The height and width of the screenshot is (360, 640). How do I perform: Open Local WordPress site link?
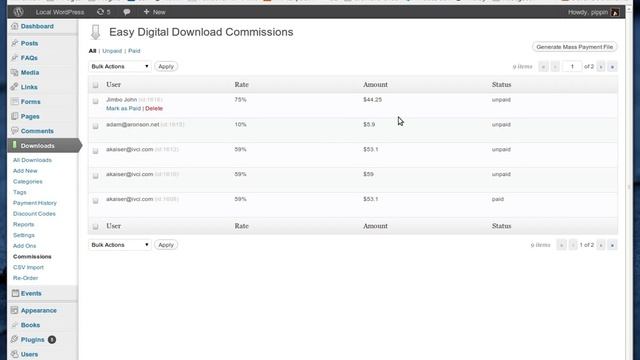coord(60,12)
